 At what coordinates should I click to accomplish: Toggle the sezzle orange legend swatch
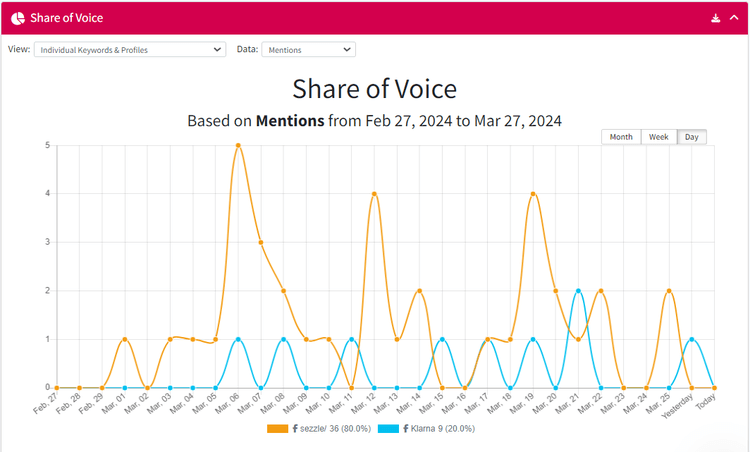point(277,429)
